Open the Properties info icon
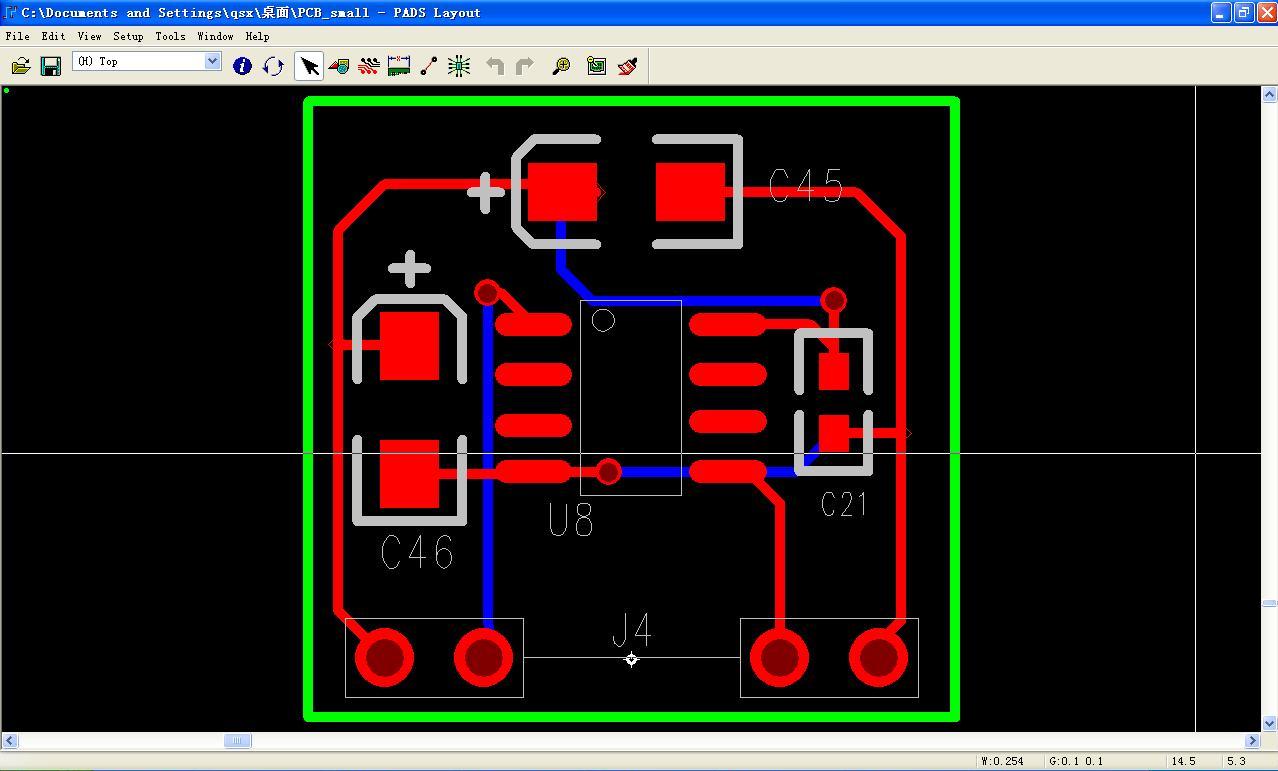The width and height of the screenshot is (1278, 771). click(x=242, y=66)
